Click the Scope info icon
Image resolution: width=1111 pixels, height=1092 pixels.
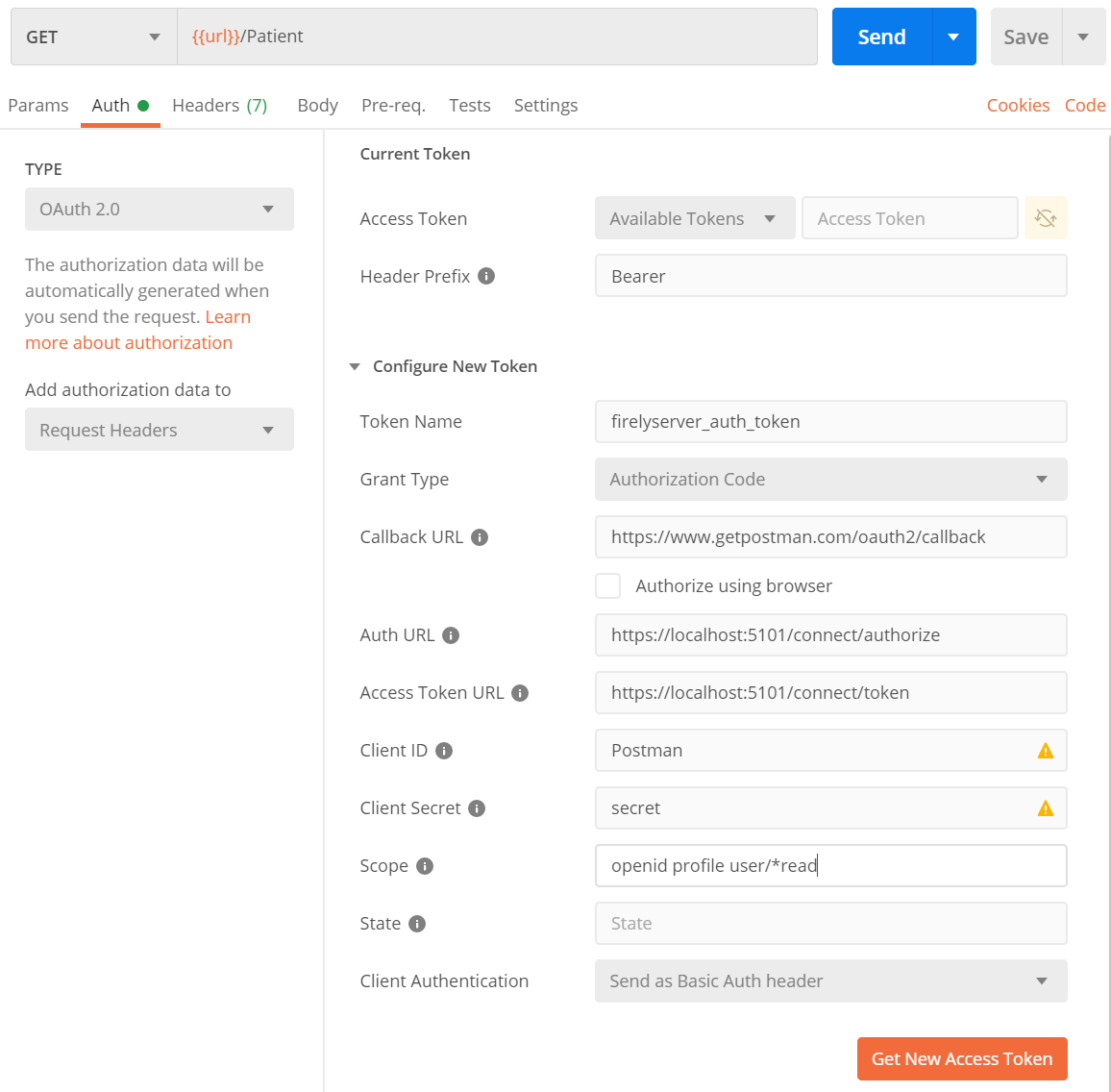coord(425,866)
